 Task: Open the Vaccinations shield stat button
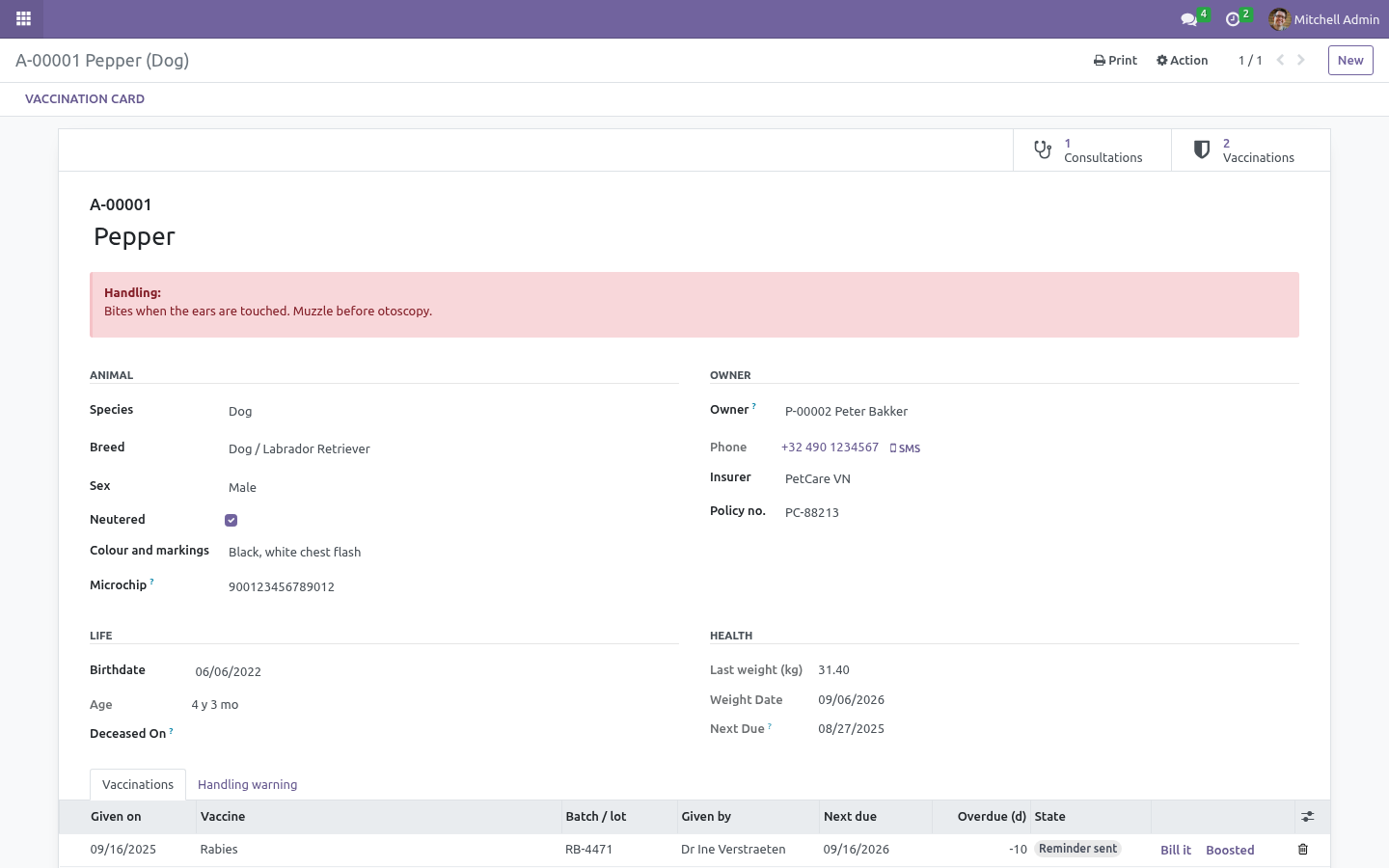click(1250, 150)
